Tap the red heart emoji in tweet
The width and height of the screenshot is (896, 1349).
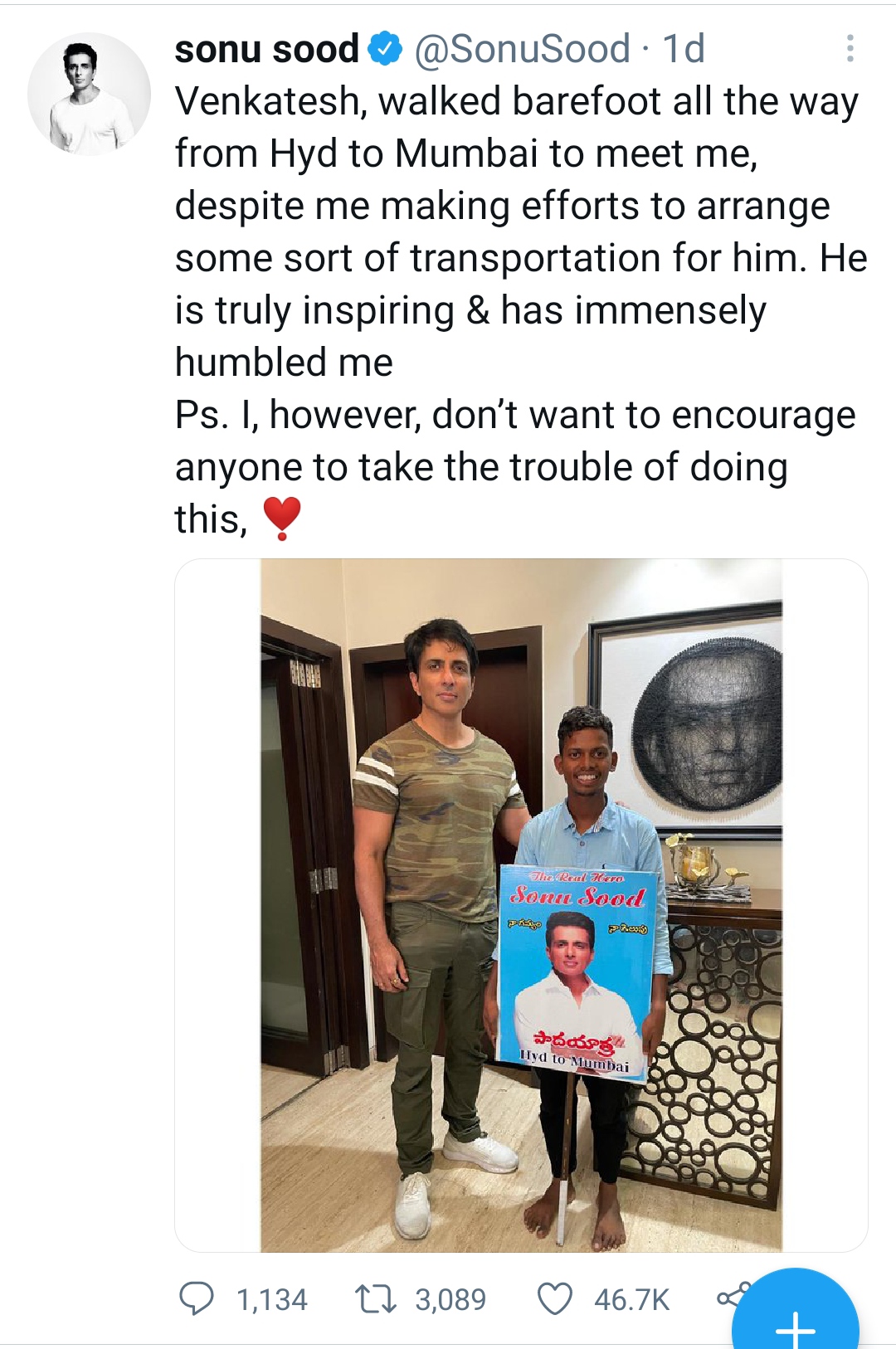[x=282, y=519]
